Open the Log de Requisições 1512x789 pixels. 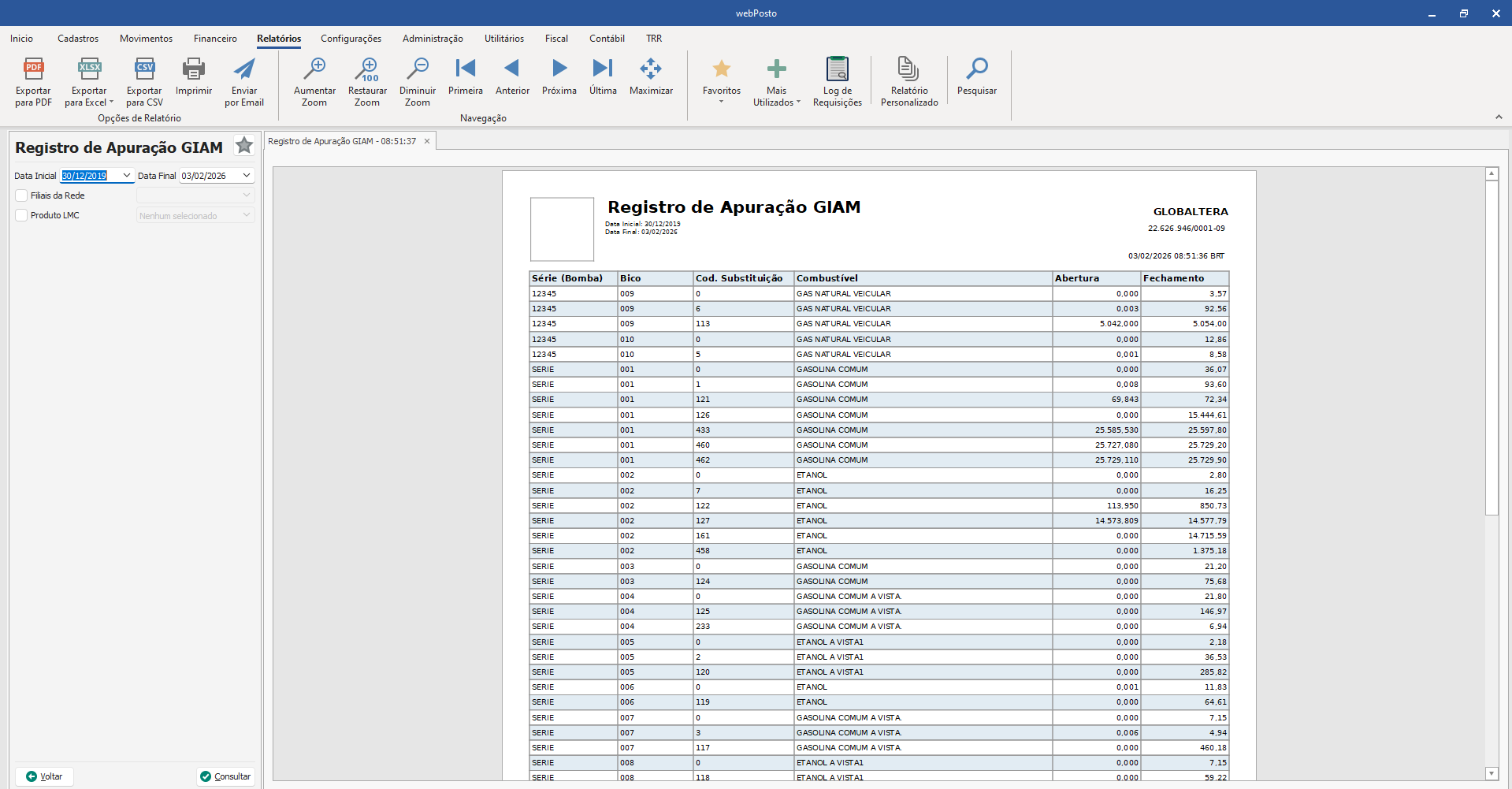(x=837, y=69)
